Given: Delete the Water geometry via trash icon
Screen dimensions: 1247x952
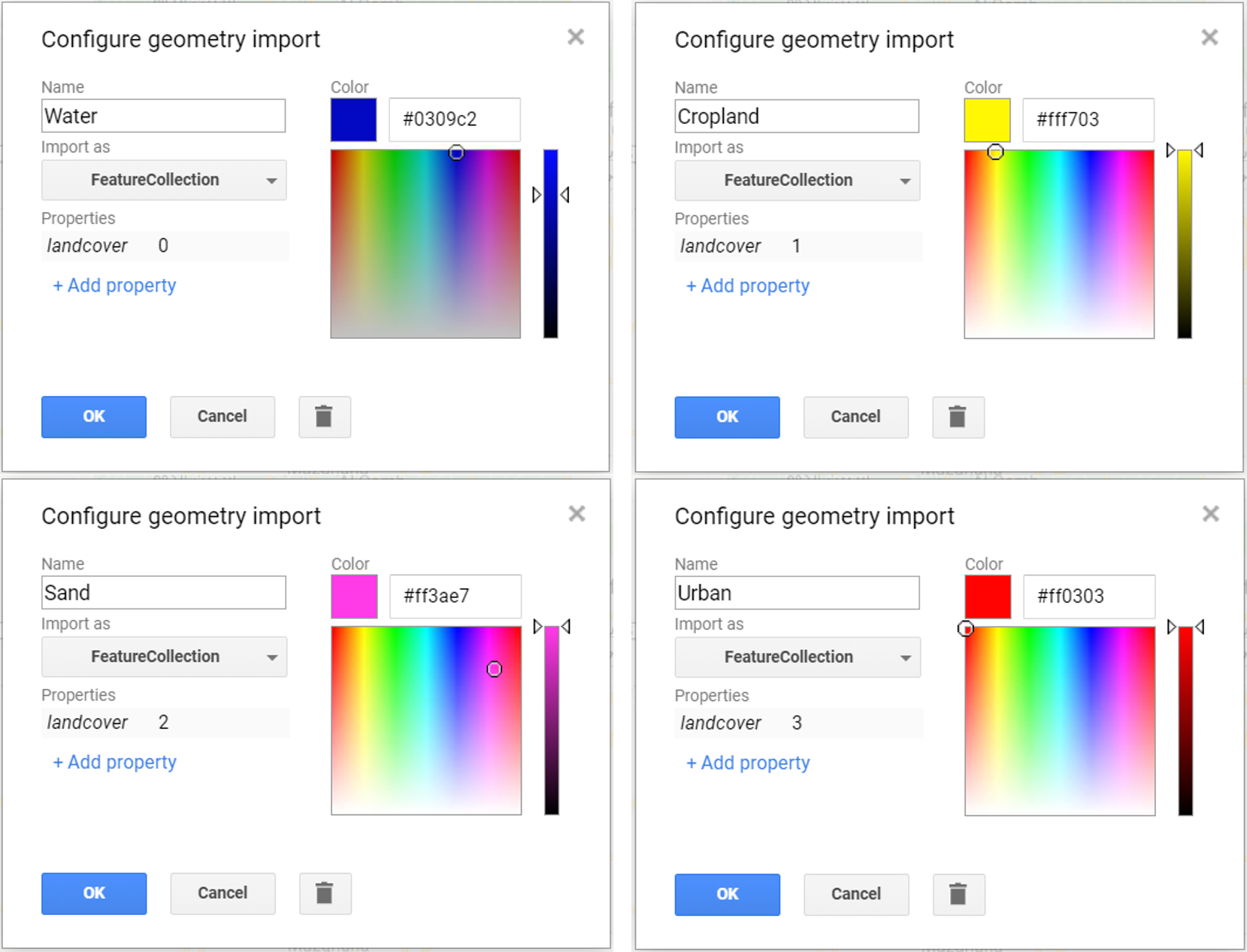Looking at the screenshot, I should point(324,416).
